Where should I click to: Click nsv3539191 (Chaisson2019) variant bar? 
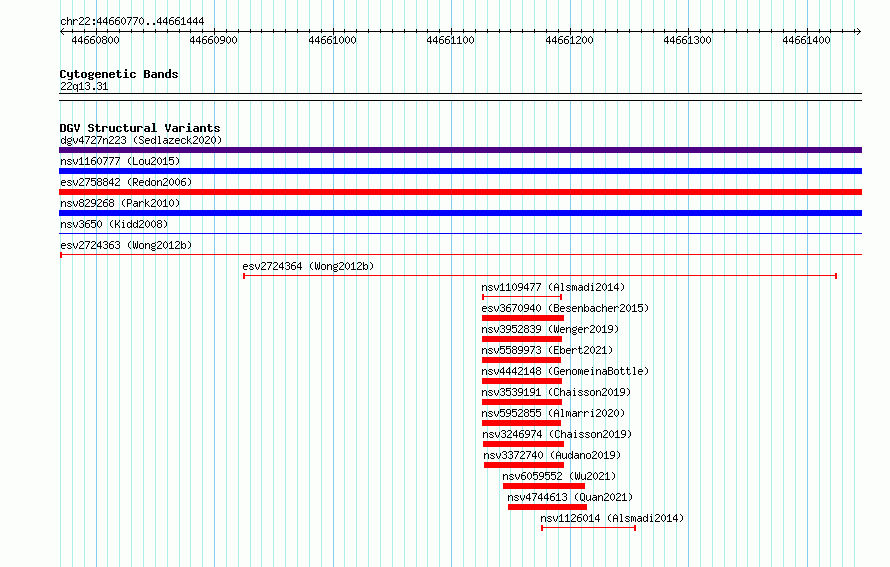[x=522, y=402]
